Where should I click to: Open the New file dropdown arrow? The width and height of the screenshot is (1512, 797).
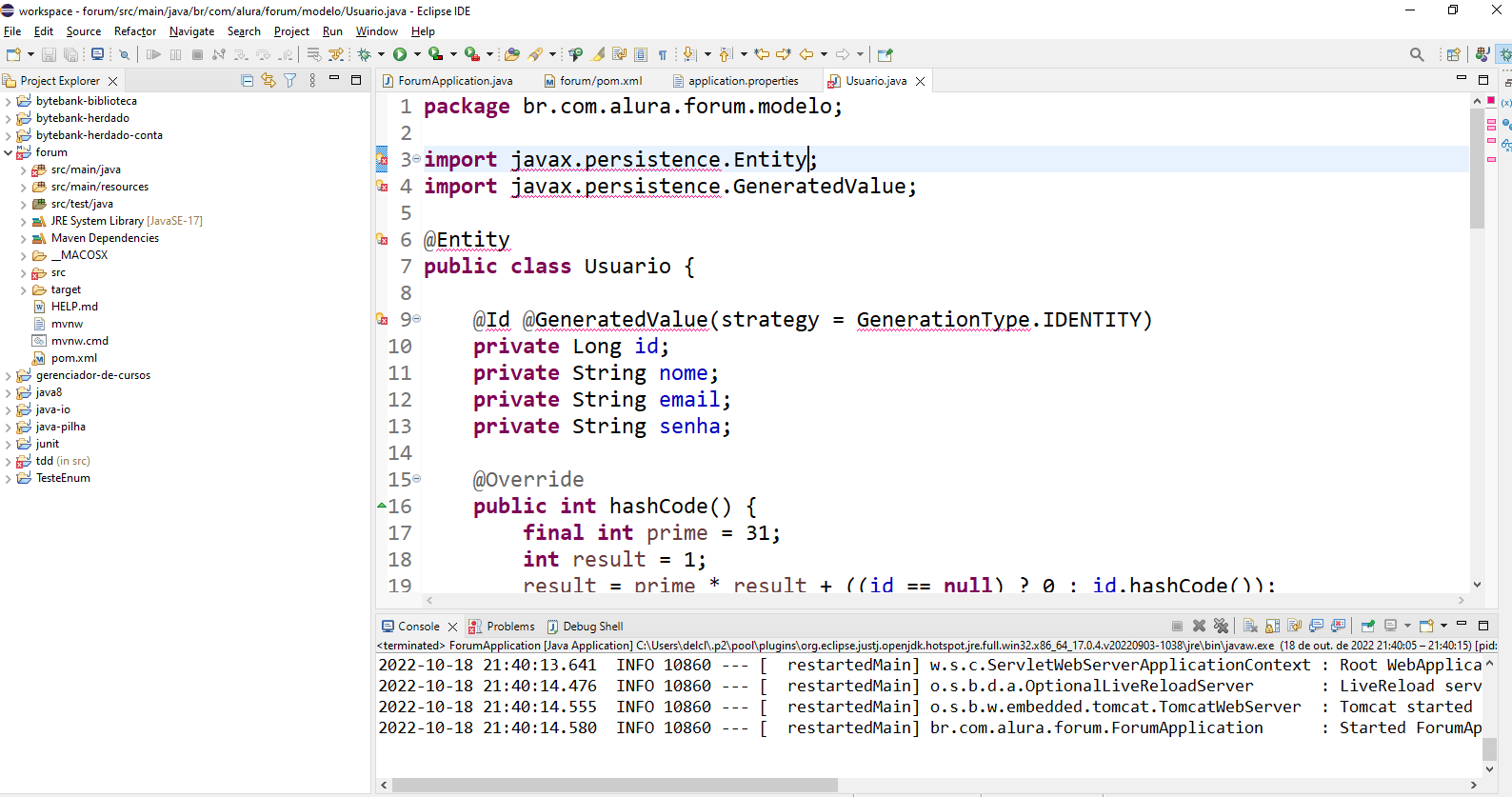tap(30, 55)
